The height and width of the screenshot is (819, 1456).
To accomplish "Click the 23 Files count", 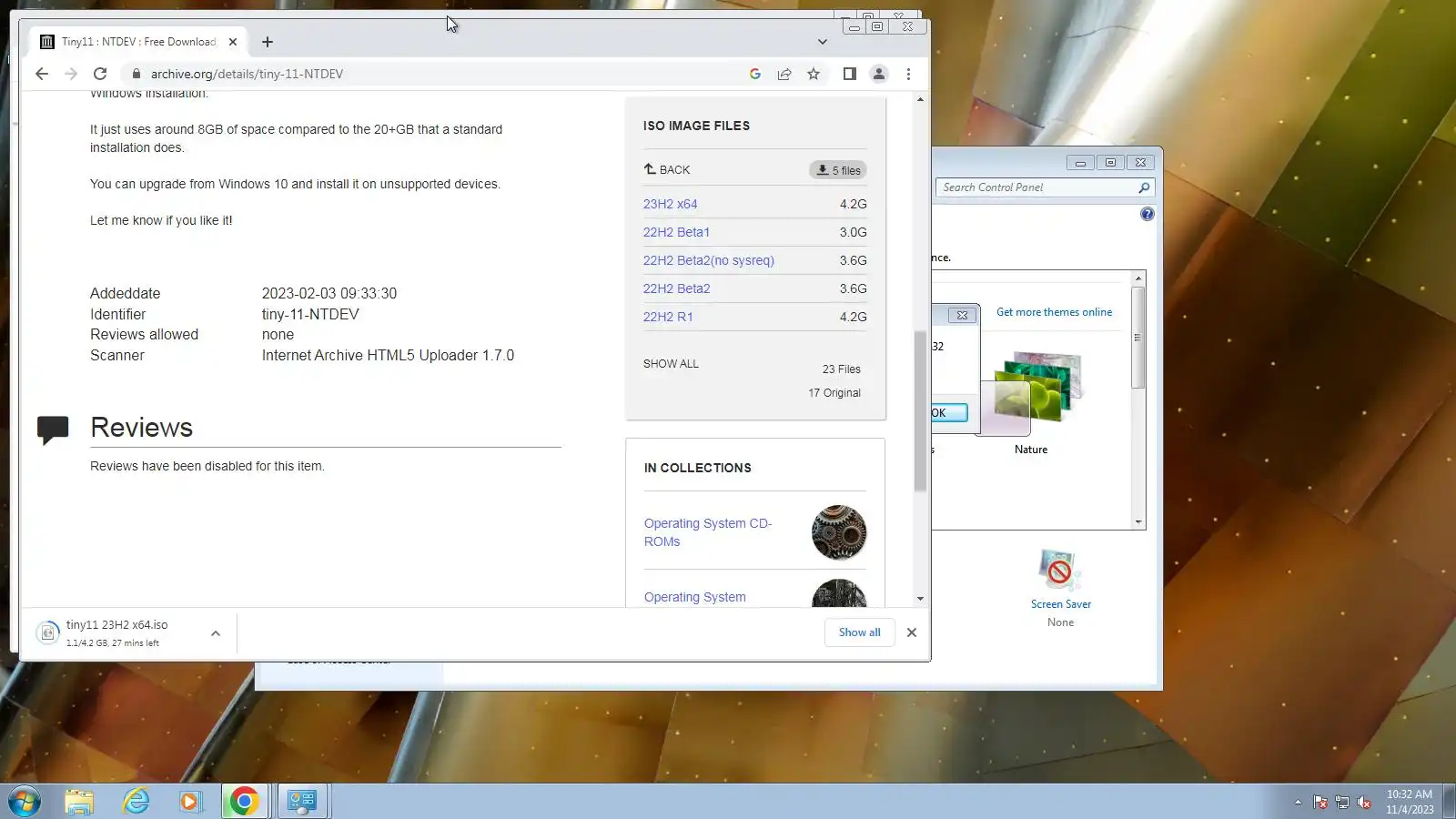I will (842, 369).
